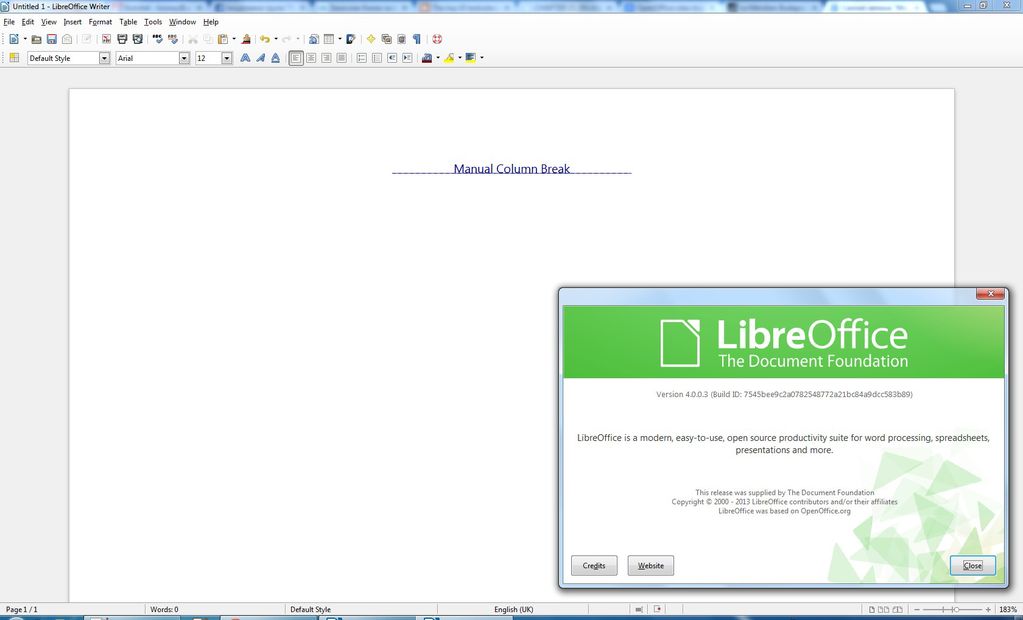Click the zoom slider in status bar
The image size is (1023, 620).
click(953, 610)
